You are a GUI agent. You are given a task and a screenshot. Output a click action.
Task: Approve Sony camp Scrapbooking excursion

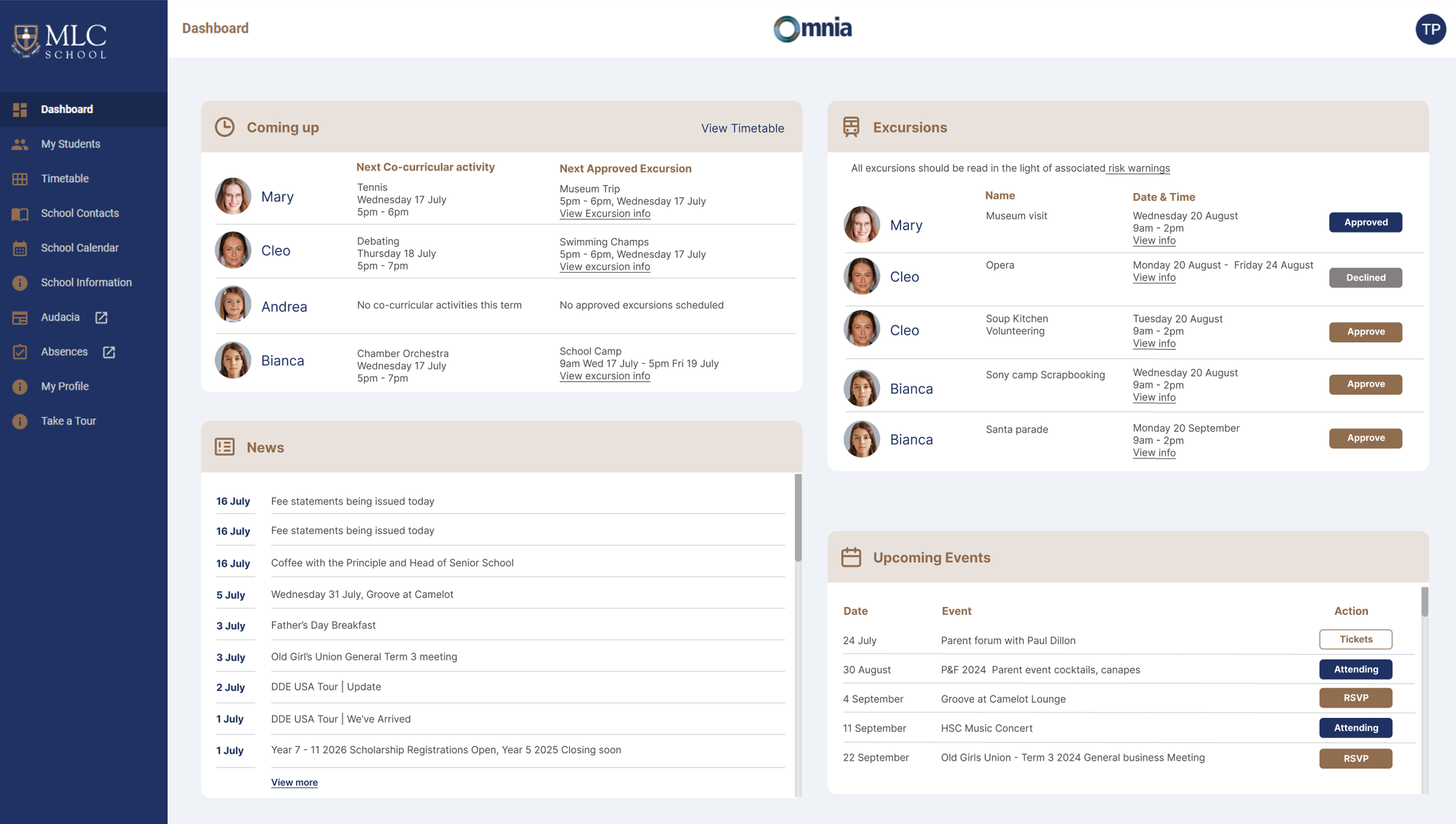pos(1366,384)
